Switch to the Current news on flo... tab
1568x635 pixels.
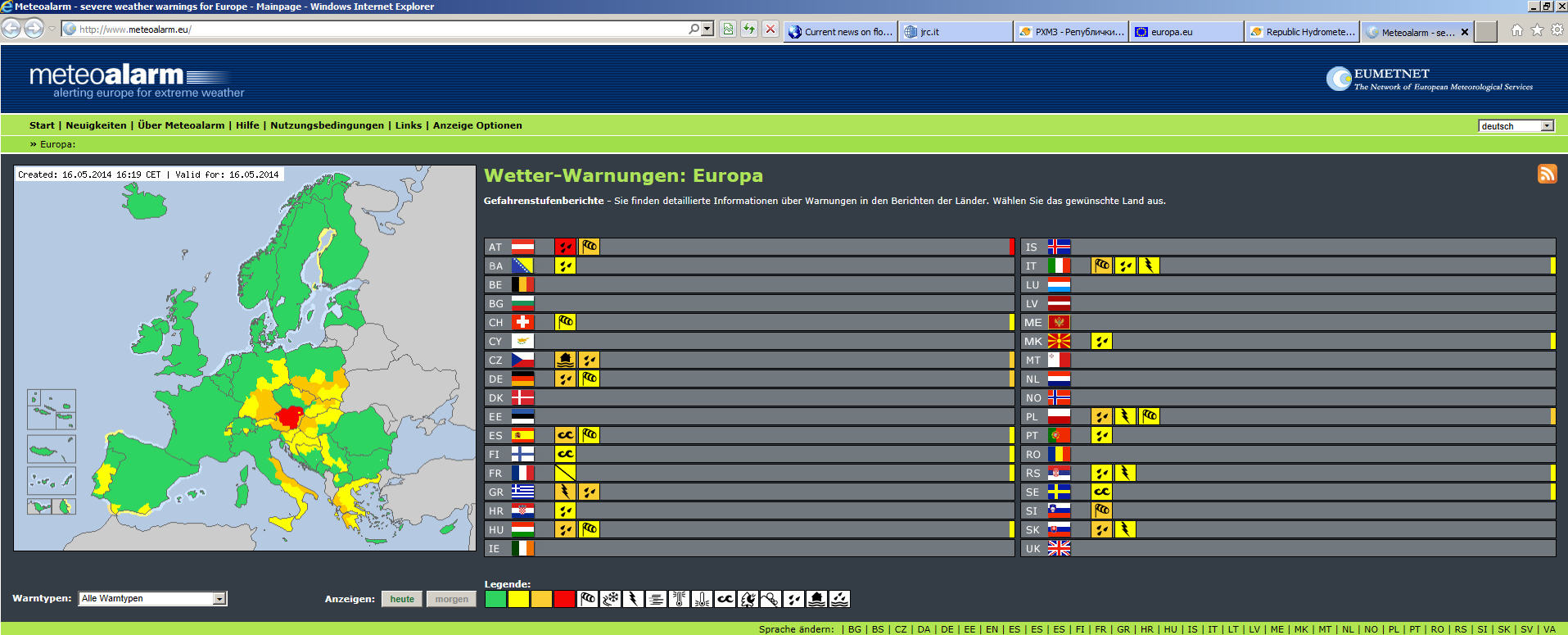tap(841, 32)
